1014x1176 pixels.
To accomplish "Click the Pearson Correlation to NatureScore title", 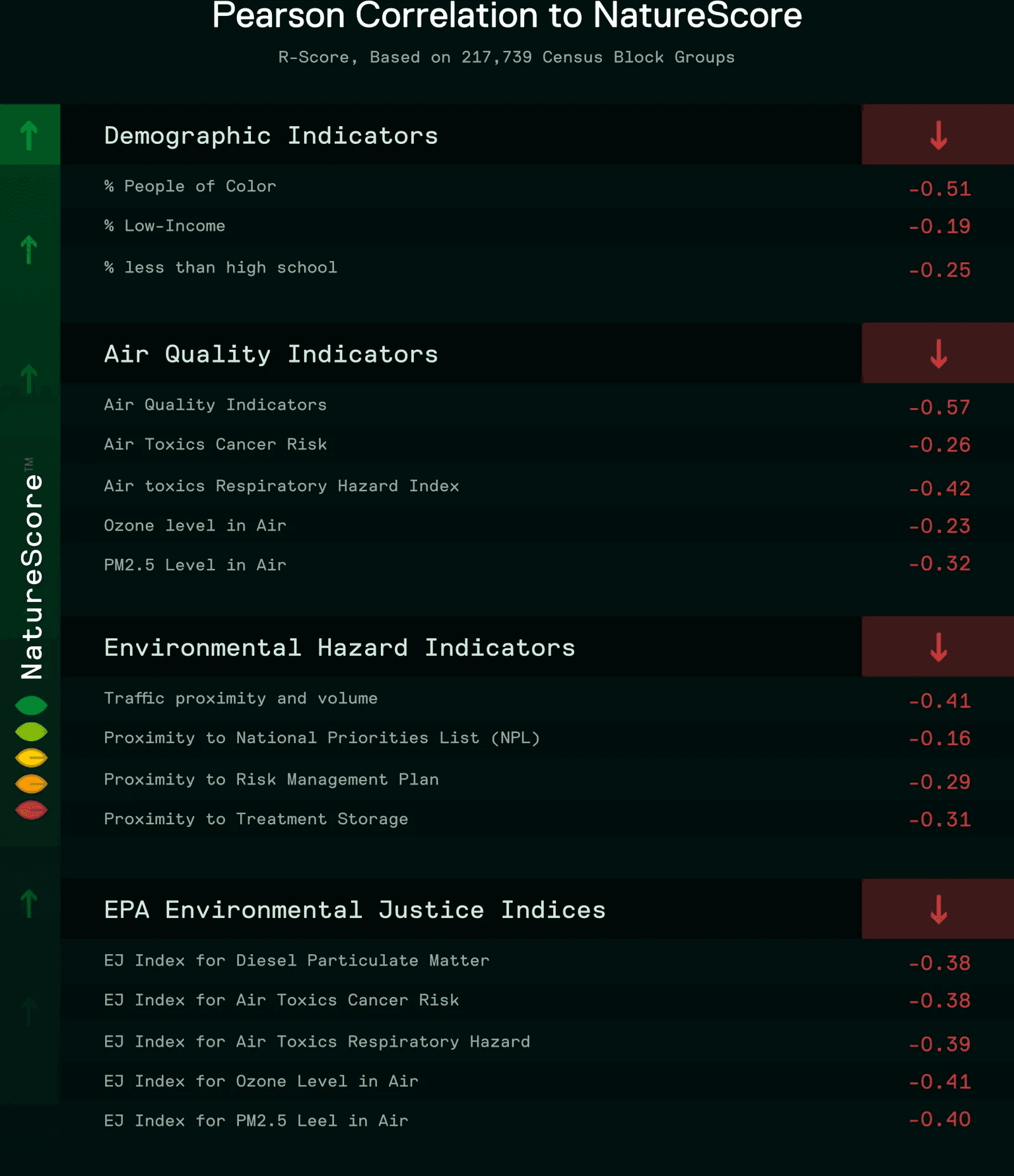I will pyautogui.click(x=507, y=15).
